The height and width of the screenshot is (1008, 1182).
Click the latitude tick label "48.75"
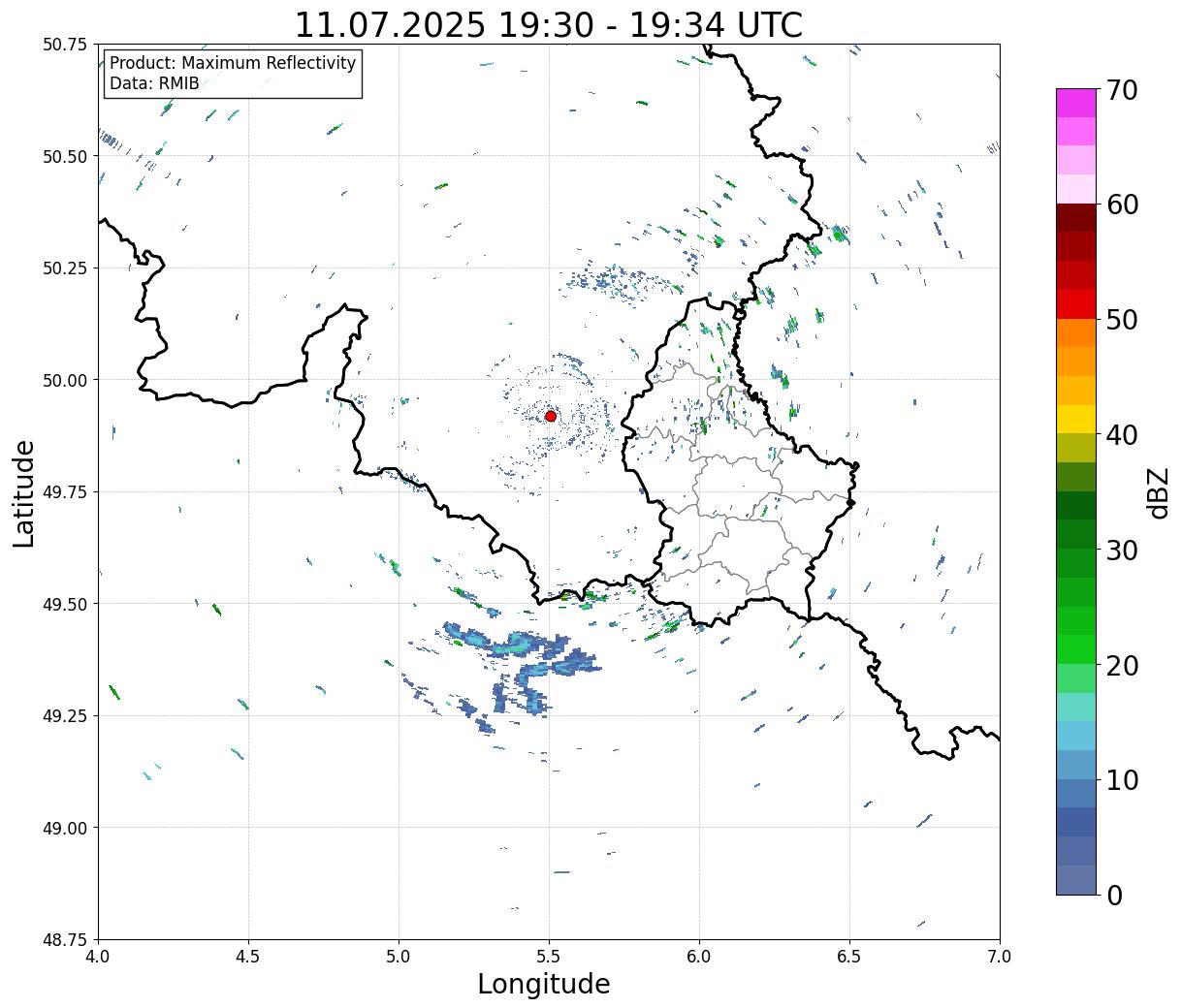65,939
